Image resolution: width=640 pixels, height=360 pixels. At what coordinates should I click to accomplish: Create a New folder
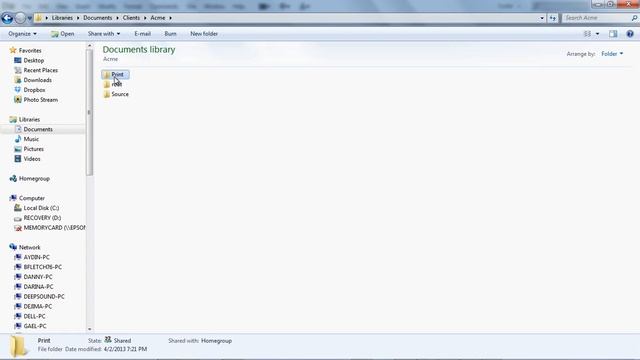(204, 34)
